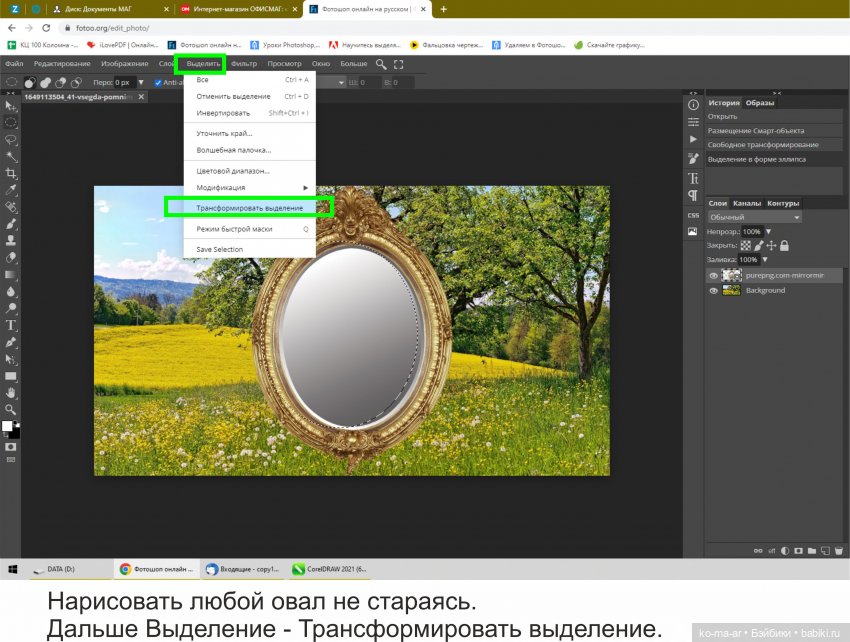Open the info panel icon

tap(692, 104)
